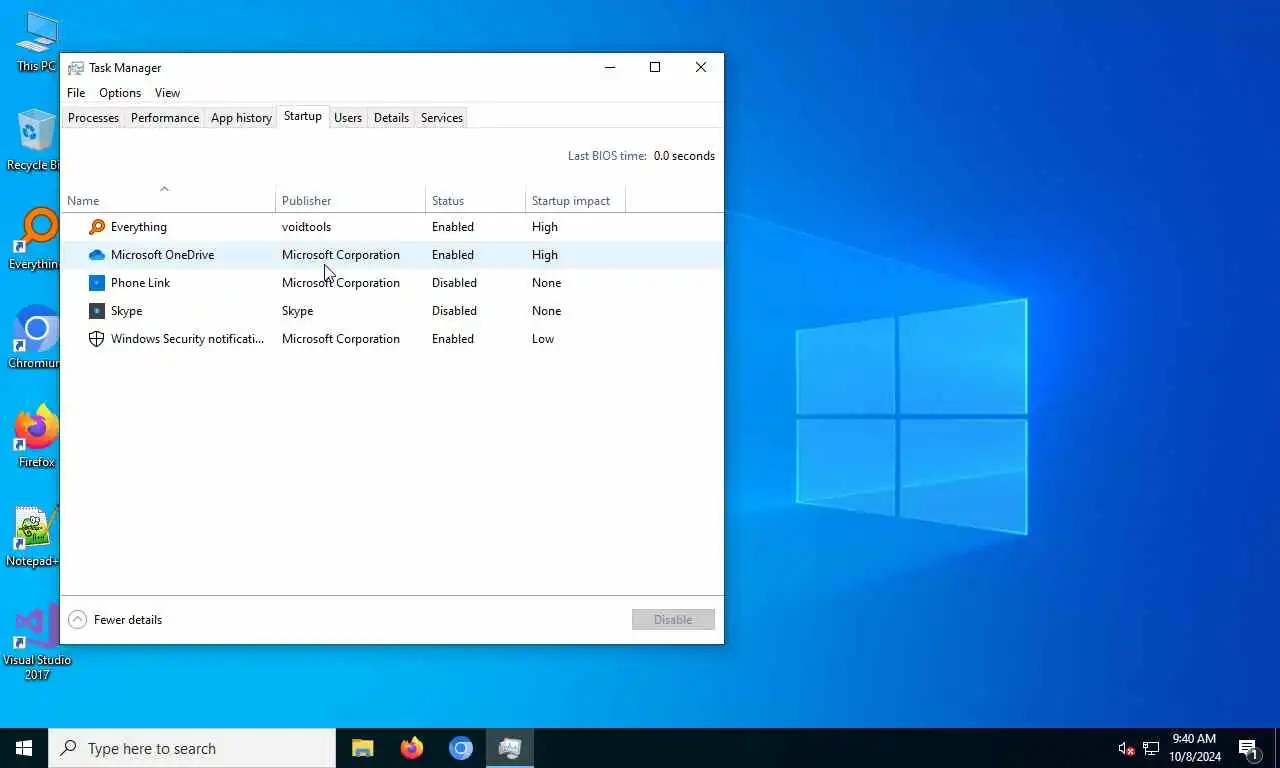Click the Last BIOS time label
Image resolution: width=1280 pixels, height=768 pixels.
click(x=608, y=156)
